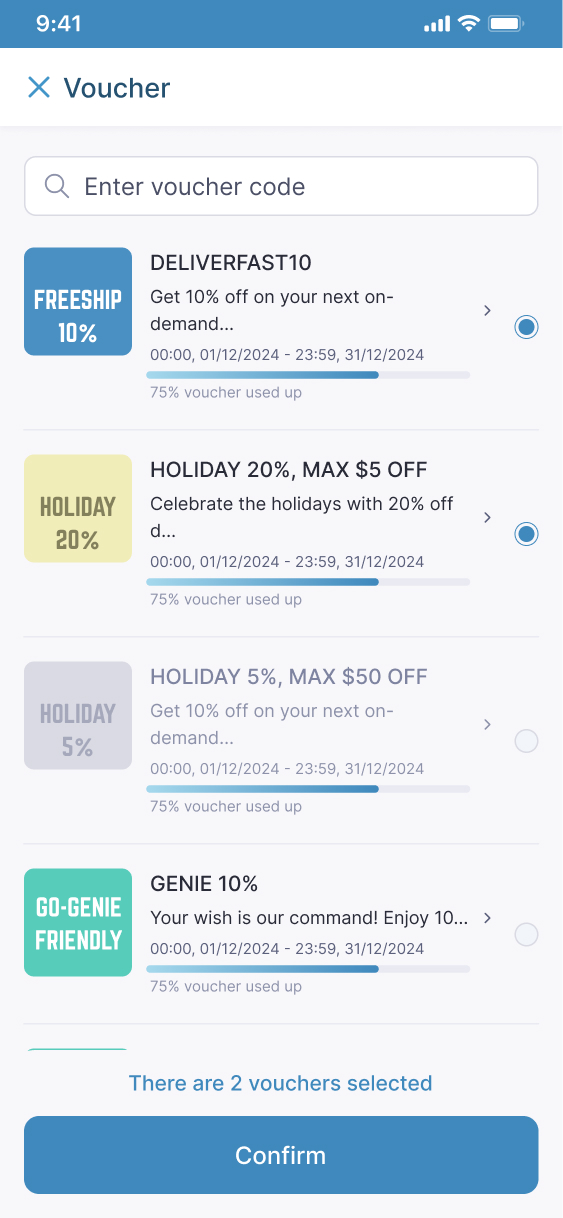Viewport: 563px width, 1218px height.
Task: Deselect HOLIDAY 20% voucher radio button
Action: 526,534
